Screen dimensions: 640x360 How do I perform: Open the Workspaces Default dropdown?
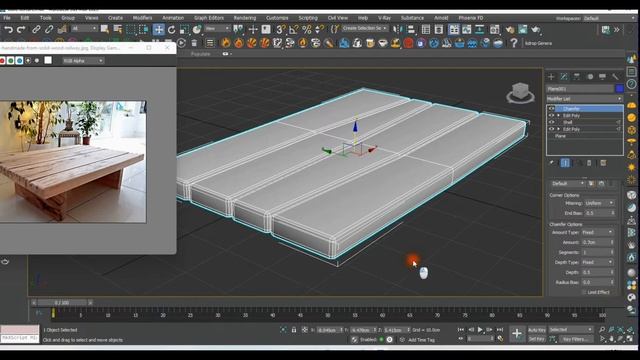608,18
